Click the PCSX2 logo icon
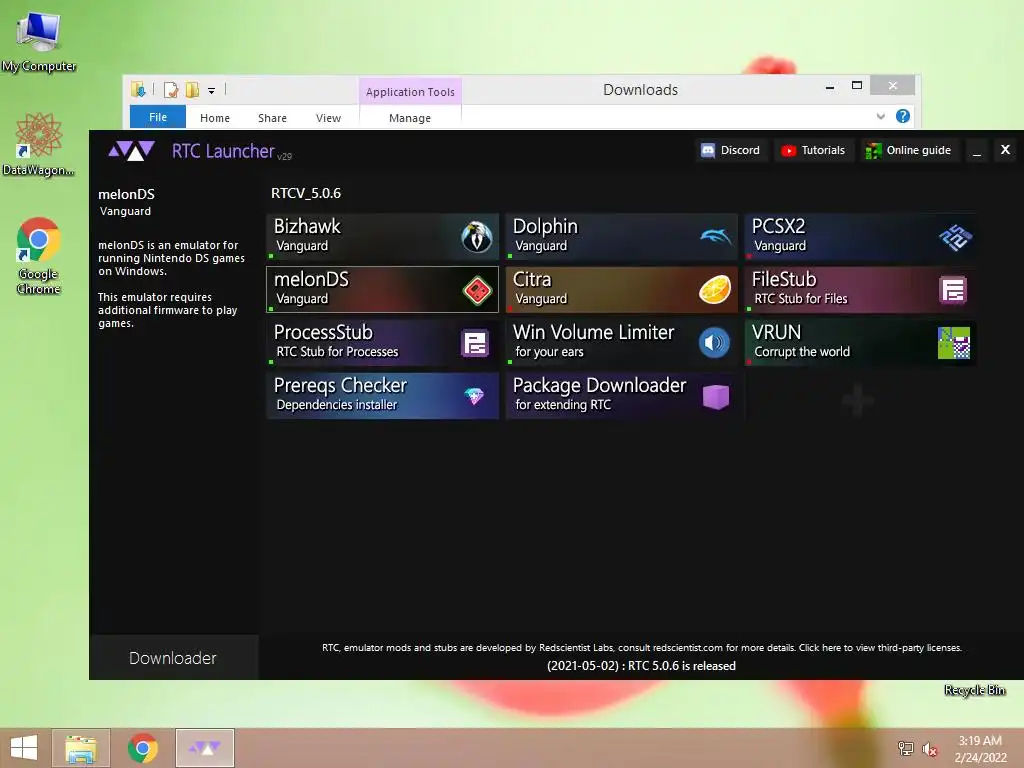 coord(955,237)
